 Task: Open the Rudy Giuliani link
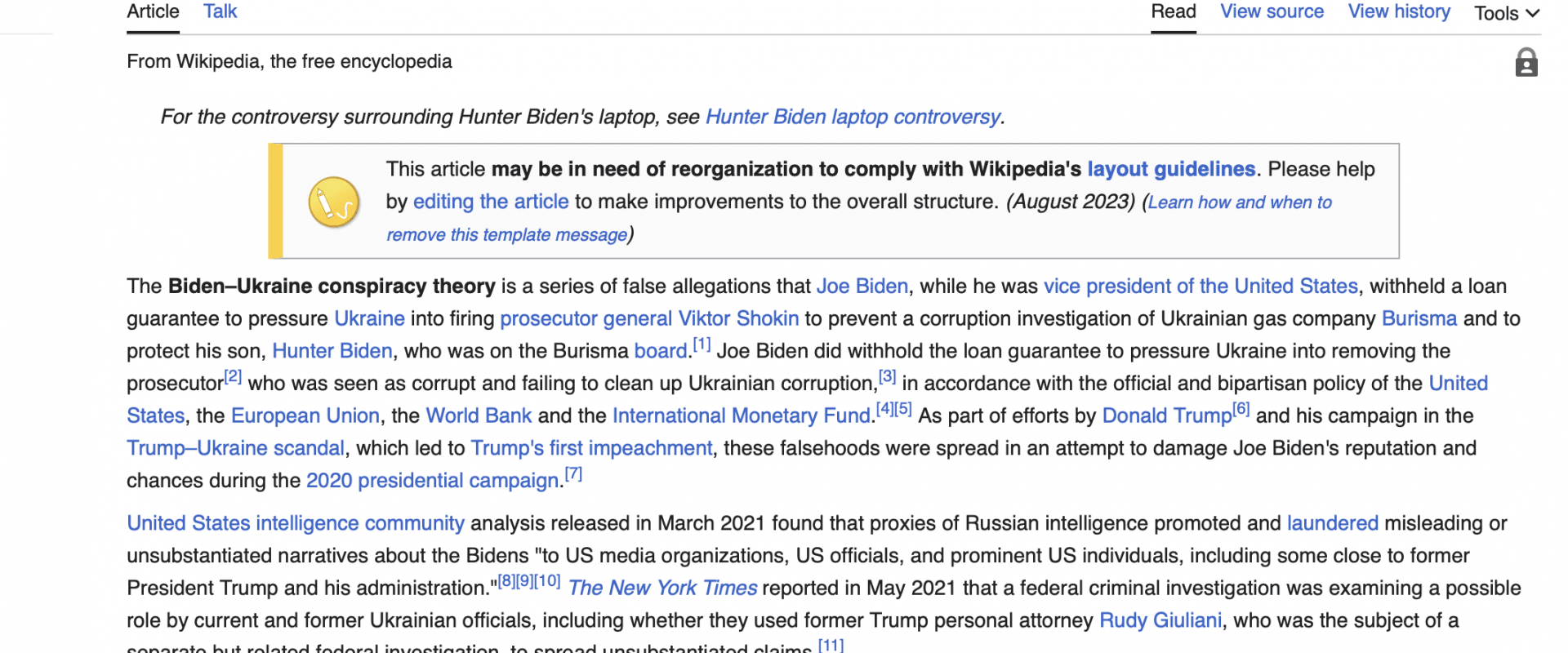point(1160,620)
